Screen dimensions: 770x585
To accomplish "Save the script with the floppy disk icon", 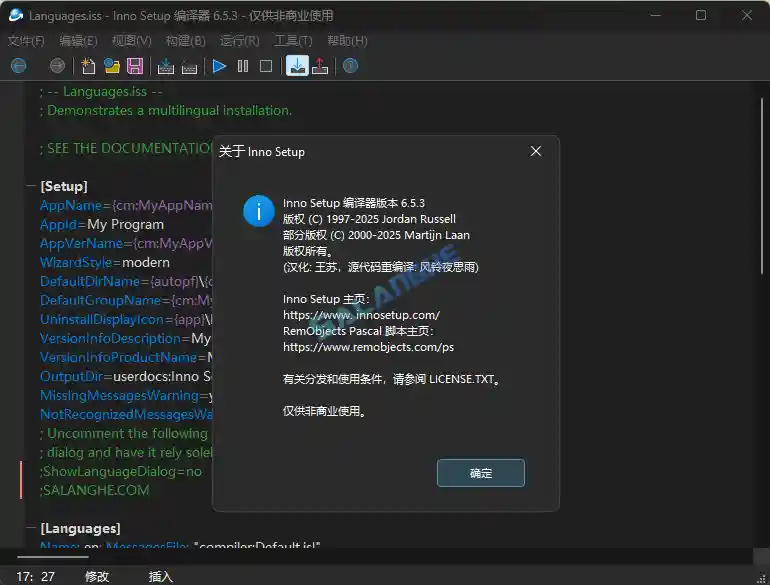I will 135,66.
